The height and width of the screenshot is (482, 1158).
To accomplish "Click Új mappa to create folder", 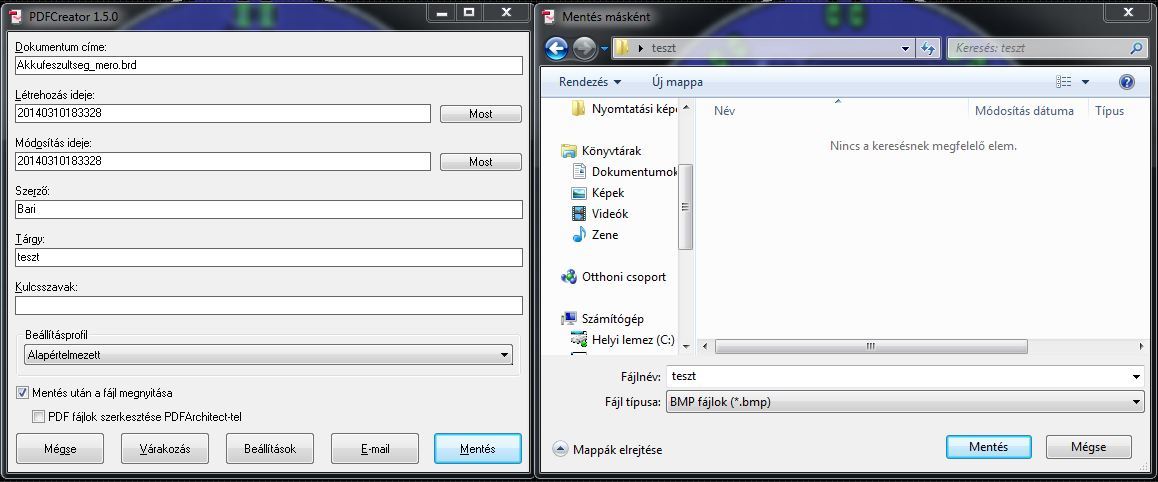I will 677,82.
